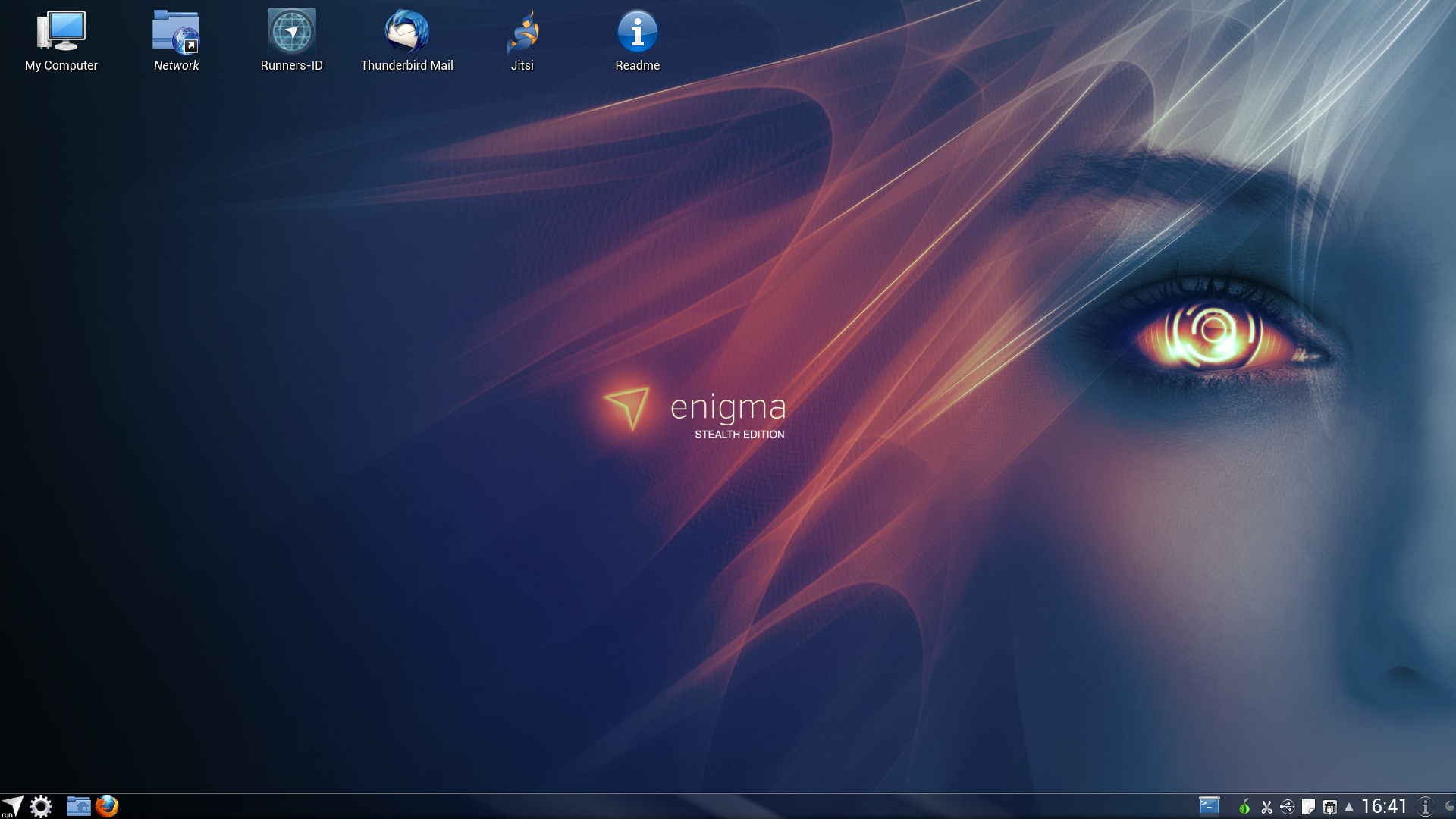Open the circled info icon beside the clock

[x=1426, y=807]
